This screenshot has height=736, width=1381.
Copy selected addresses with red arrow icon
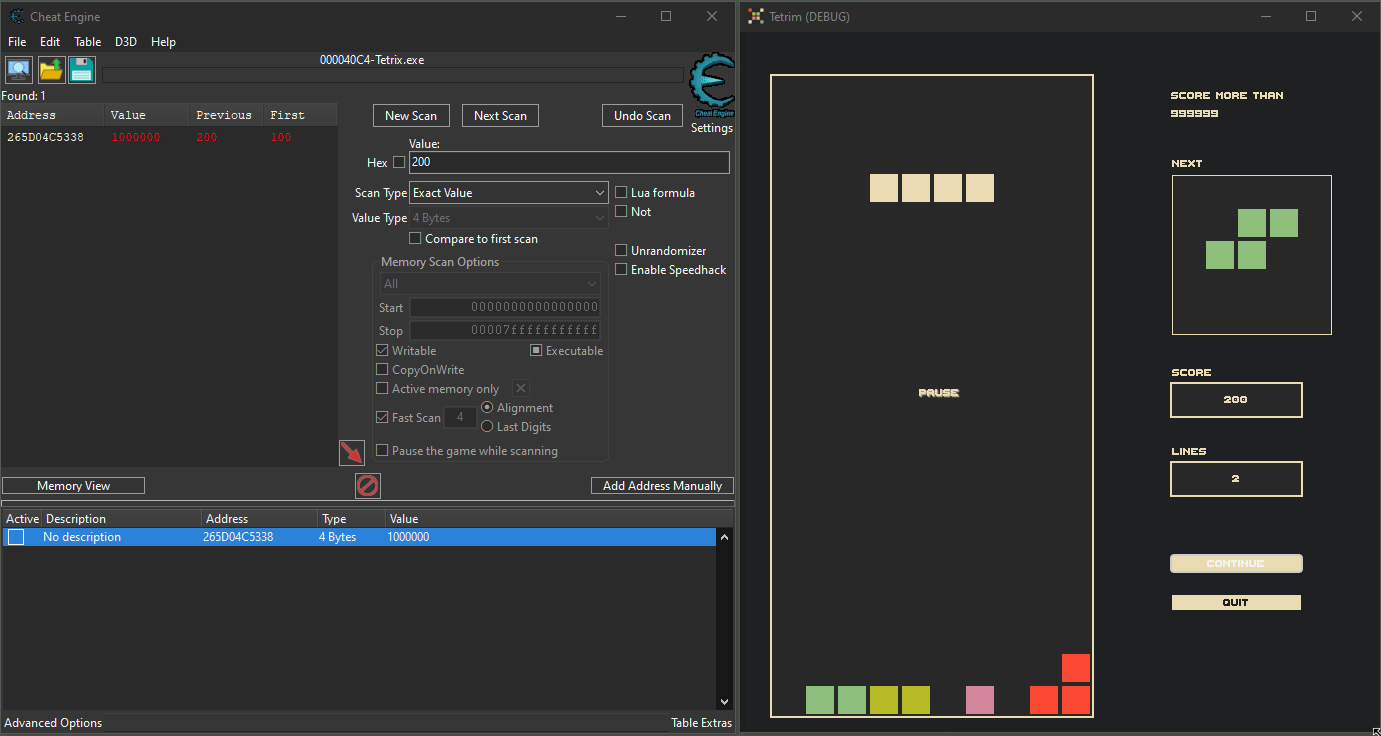(351, 453)
